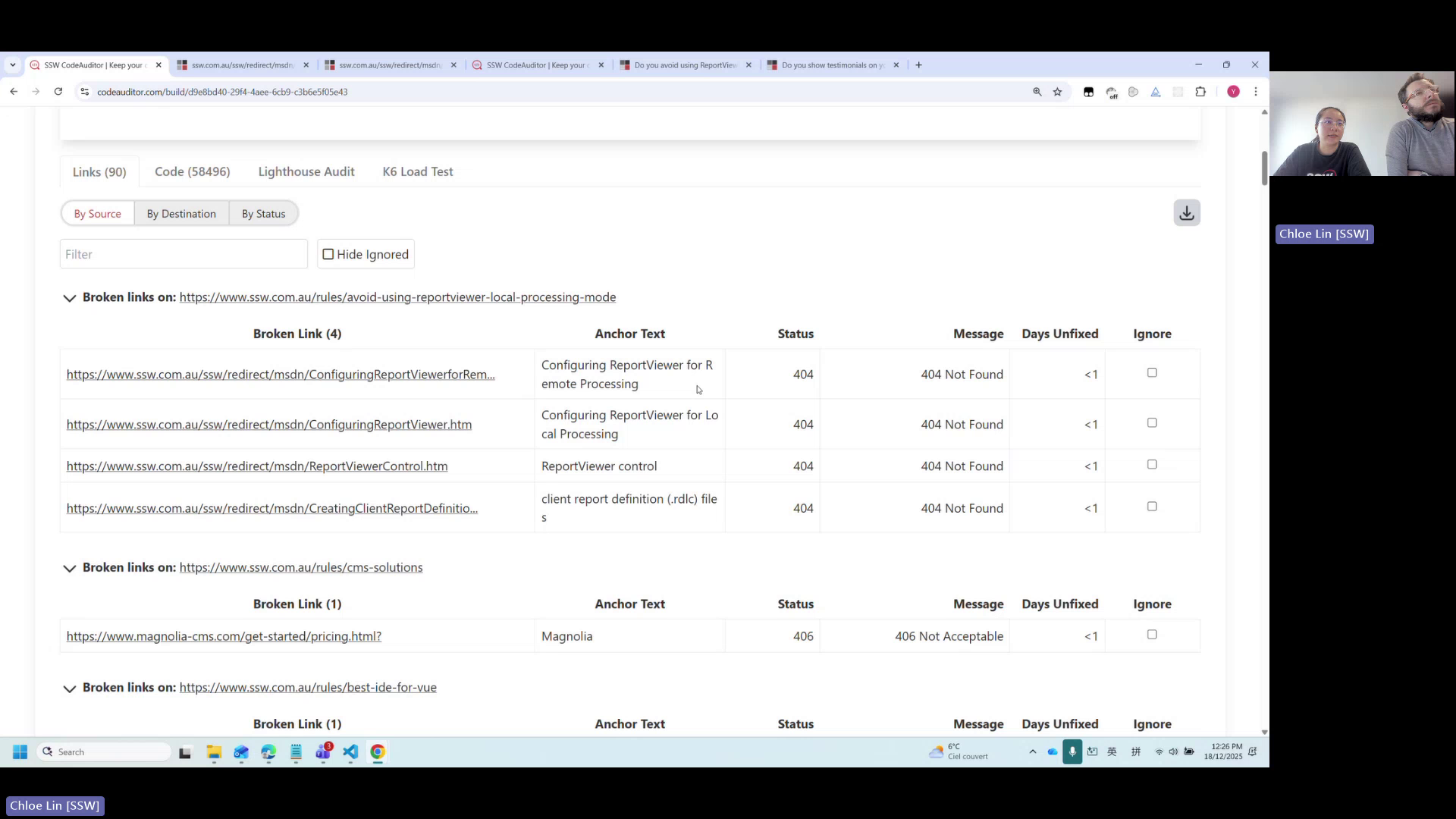
Task: Tick Ignore on the Magnolia pricing link
Action: pos(1152,635)
